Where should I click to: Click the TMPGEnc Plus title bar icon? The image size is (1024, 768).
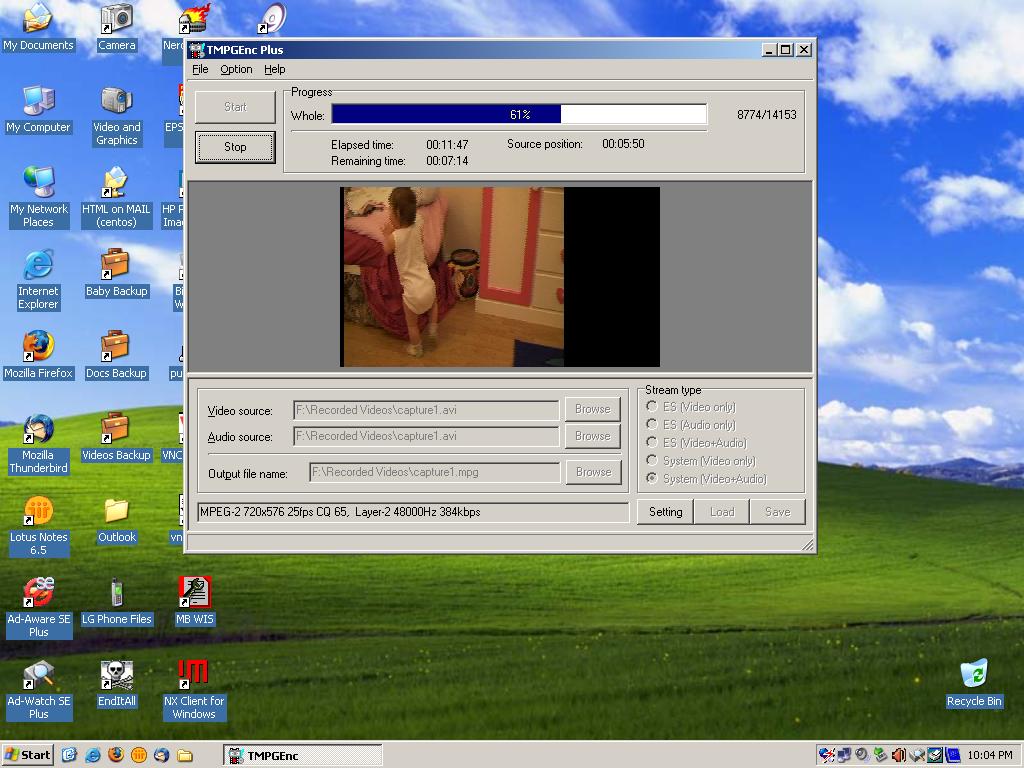click(196, 50)
